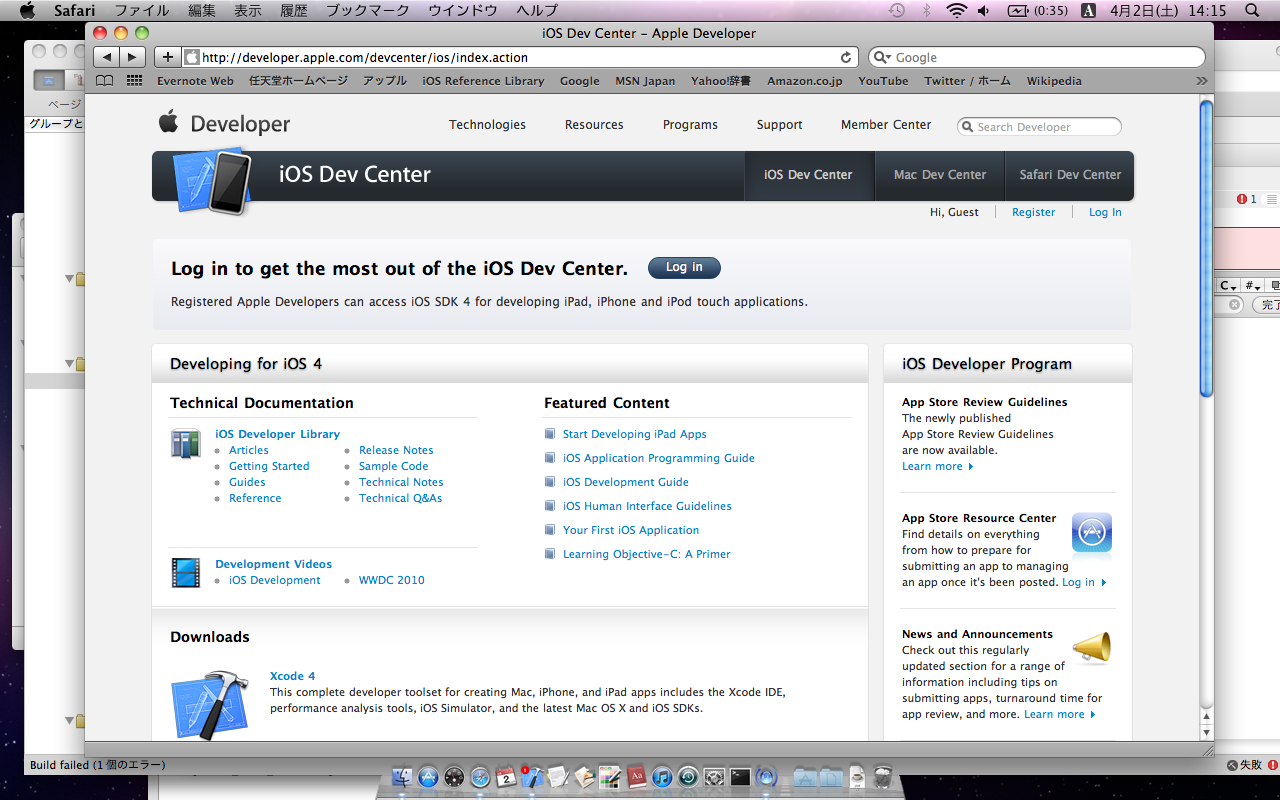This screenshot has height=800, width=1280.
Task: Open the Google search engine dropdown
Action: point(882,58)
